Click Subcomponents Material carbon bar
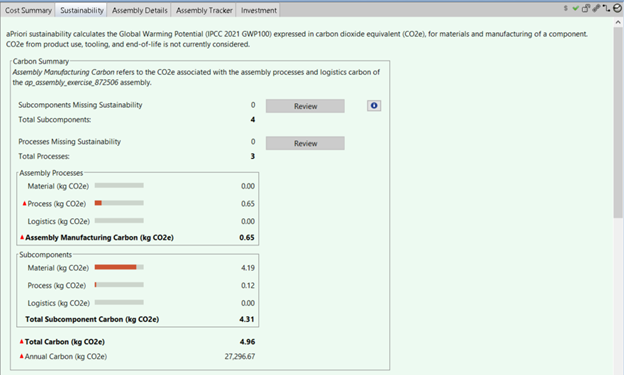Image resolution: width=624 pixels, height=375 pixels. pyautogui.click(x=119, y=267)
